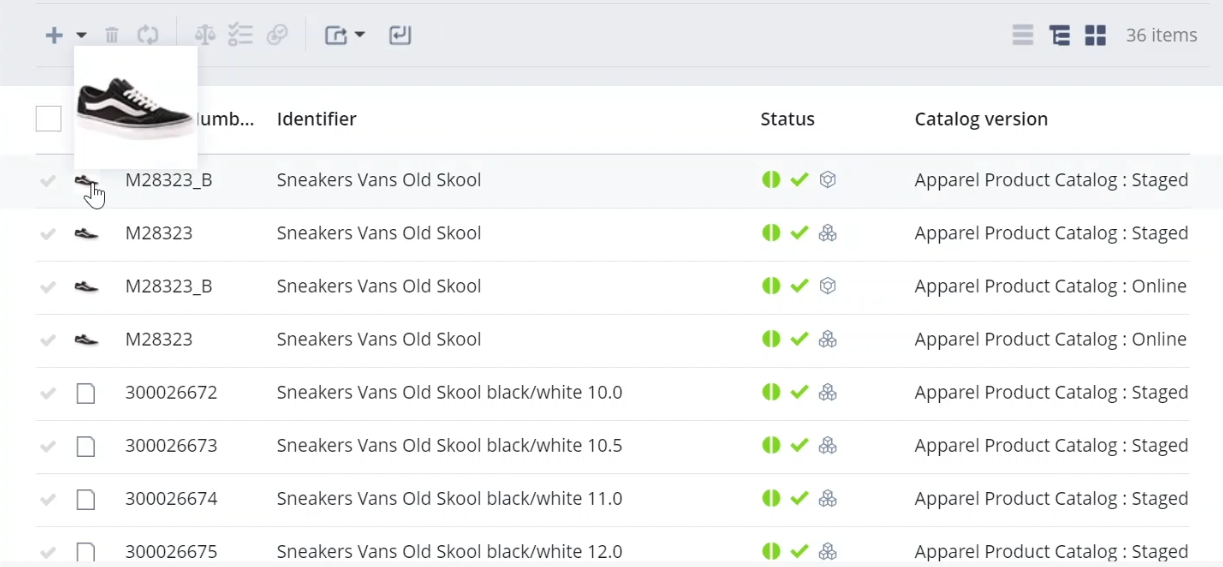Click page icon thumbnail of row 300026674

tap(86, 499)
